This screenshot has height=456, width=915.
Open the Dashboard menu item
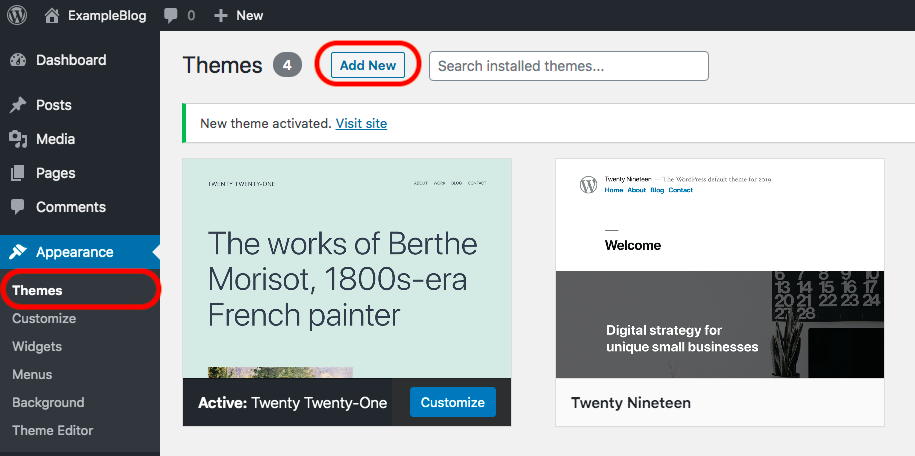(71, 60)
